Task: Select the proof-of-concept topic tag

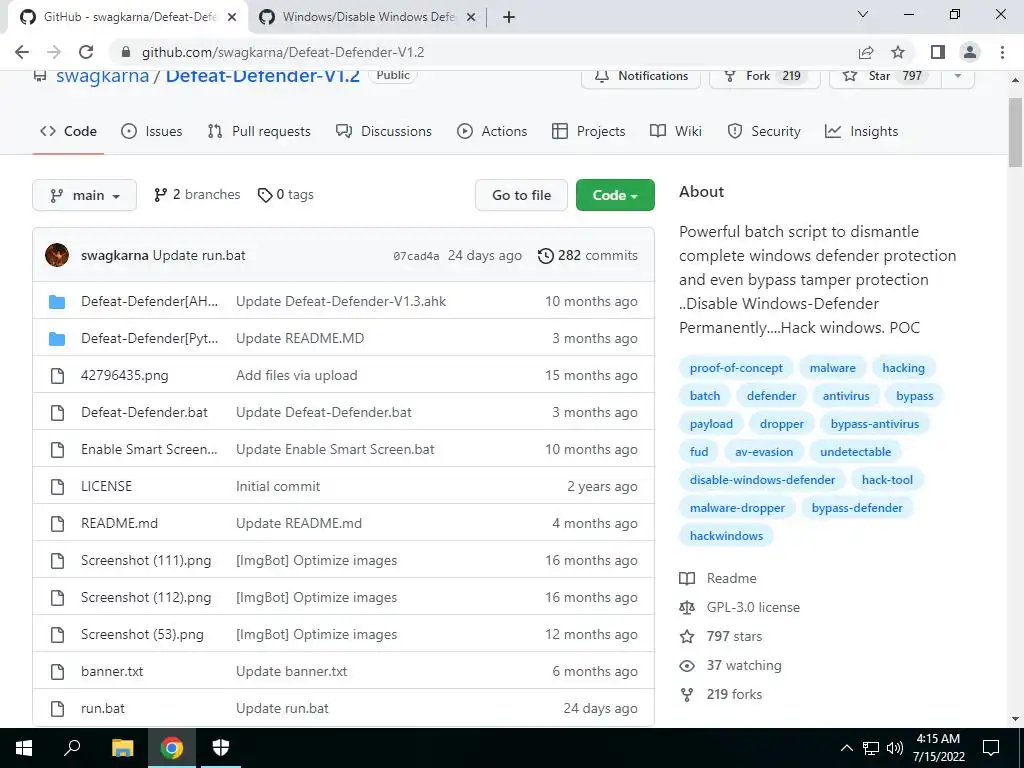Action: point(736,368)
